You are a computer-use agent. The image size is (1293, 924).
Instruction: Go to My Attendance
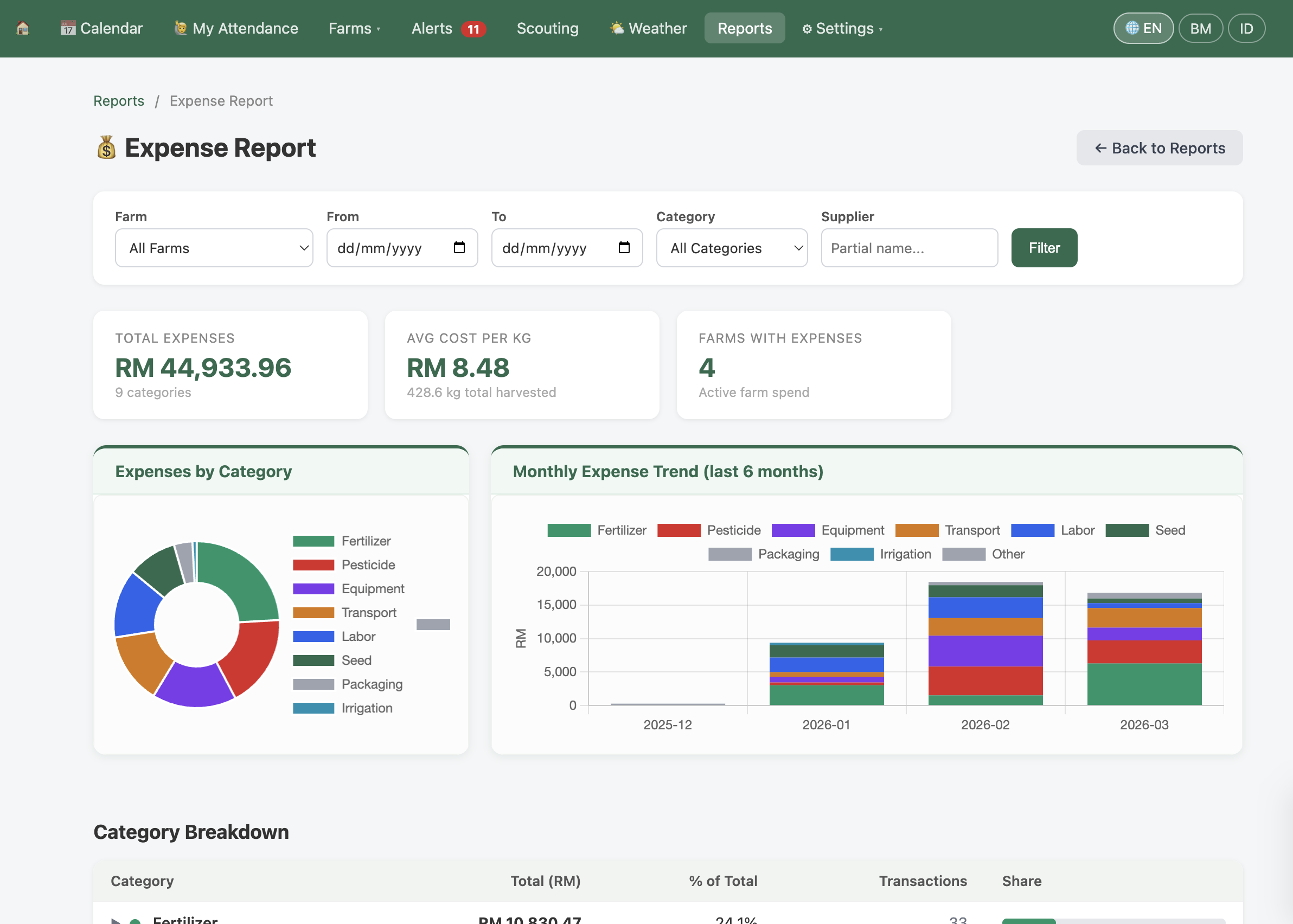coord(236,28)
